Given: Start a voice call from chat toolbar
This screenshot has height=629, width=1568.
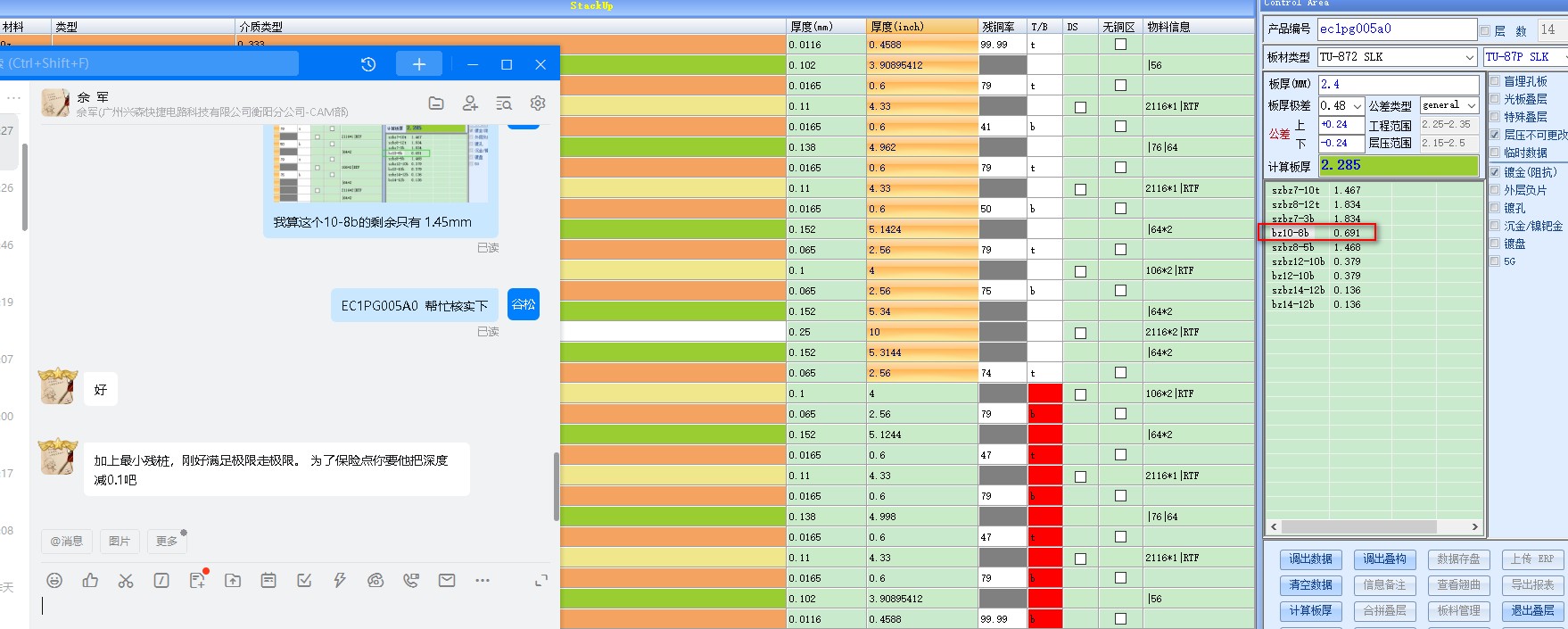Looking at the screenshot, I should tap(411, 581).
